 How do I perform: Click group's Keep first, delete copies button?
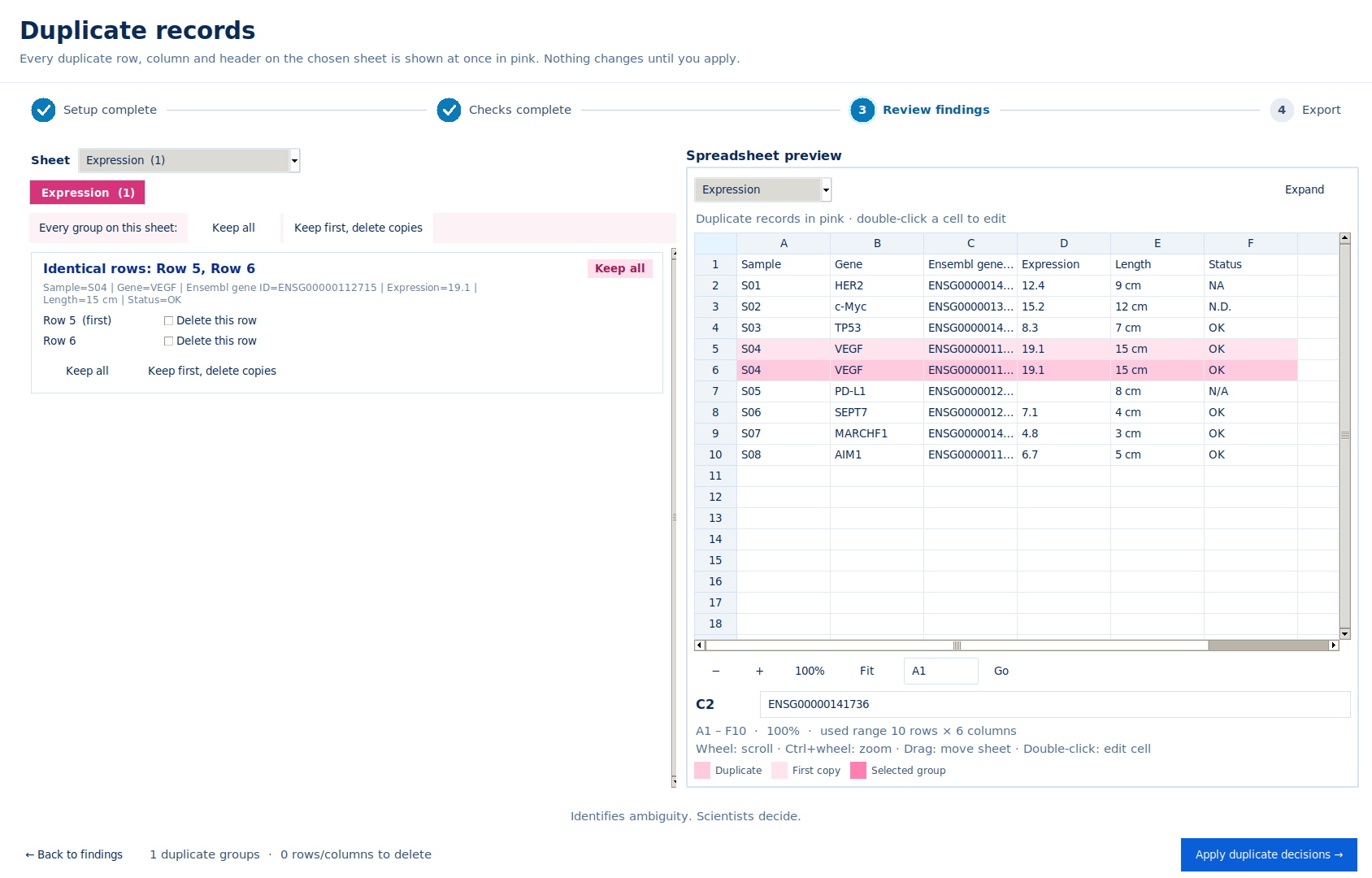(212, 371)
